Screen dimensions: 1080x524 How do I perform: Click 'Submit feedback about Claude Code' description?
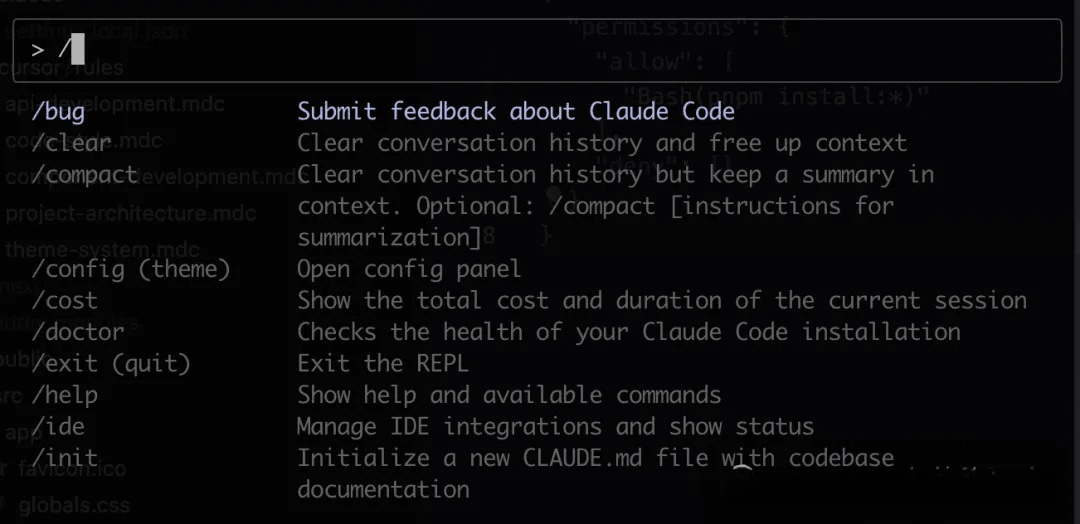tap(516, 112)
